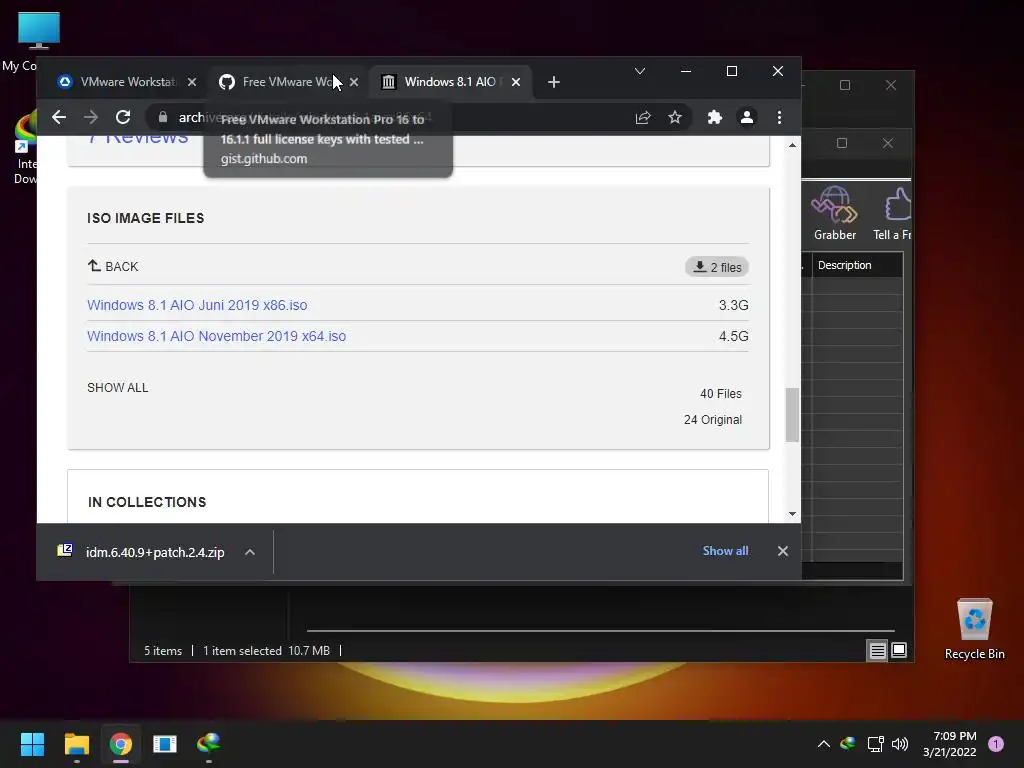Screen dimensions: 1024x768
Task: Expand options for the idm zip download
Action: click(249, 552)
